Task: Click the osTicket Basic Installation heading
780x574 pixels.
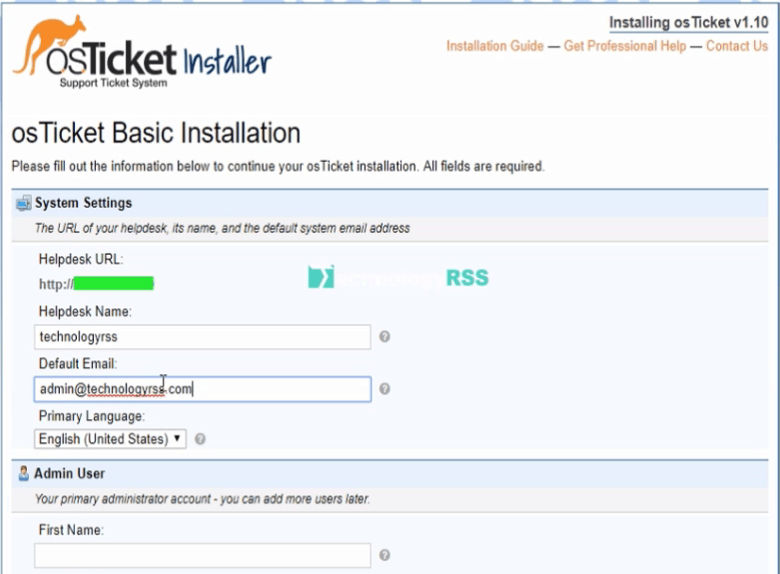Action: [156, 133]
